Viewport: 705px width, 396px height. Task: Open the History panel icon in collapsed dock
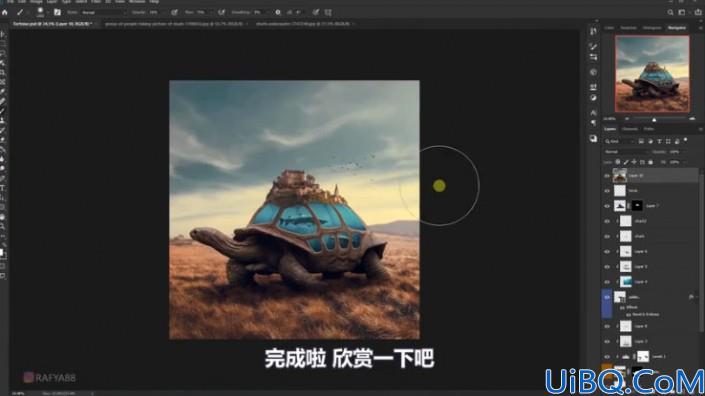[x=593, y=31]
